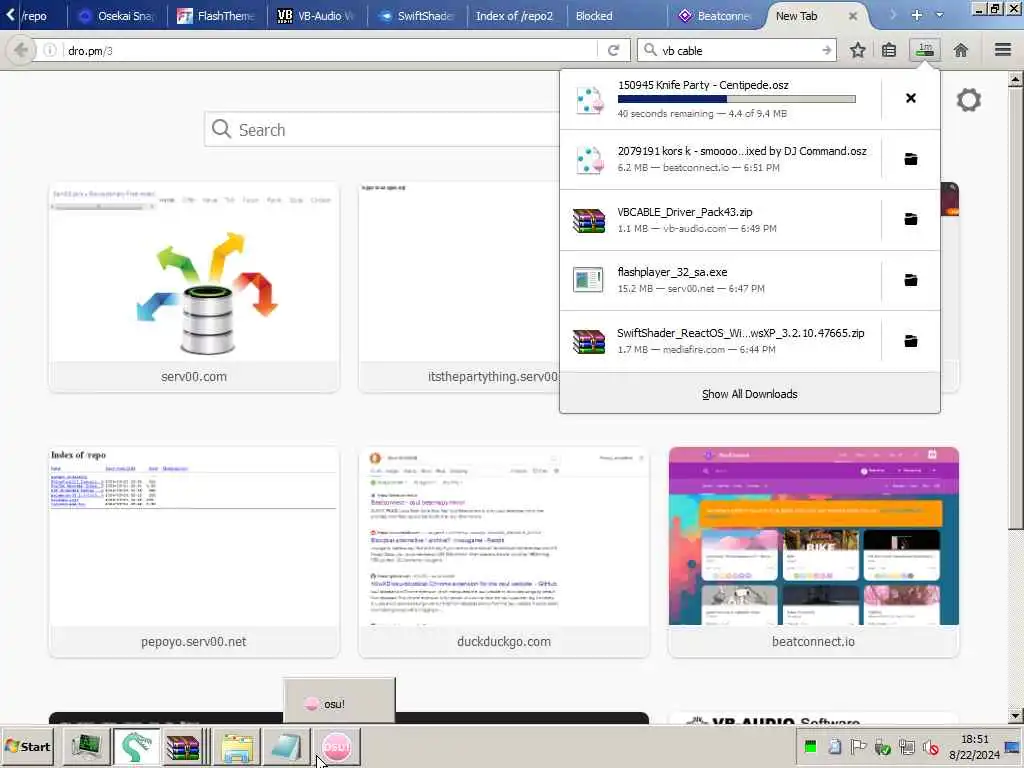Switch to the VB-Audio tab

click(x=317, y=16)
